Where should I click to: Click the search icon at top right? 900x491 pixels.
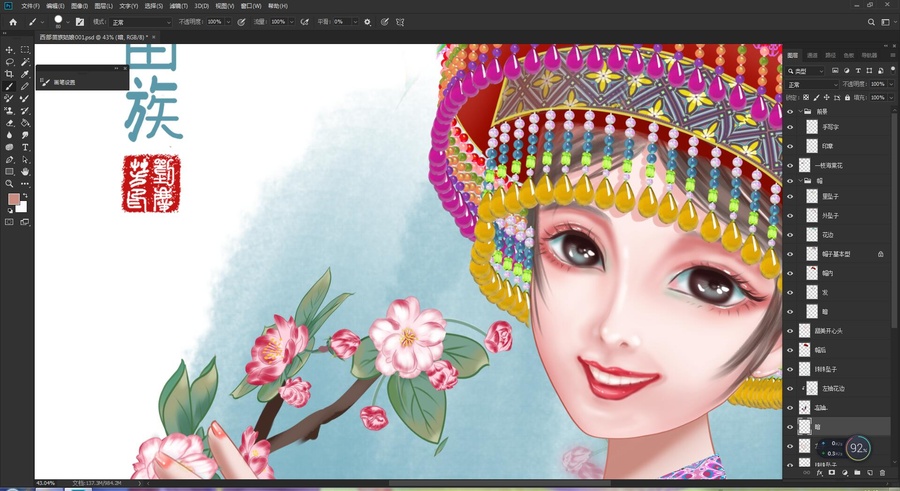click(x=871, y=22)
